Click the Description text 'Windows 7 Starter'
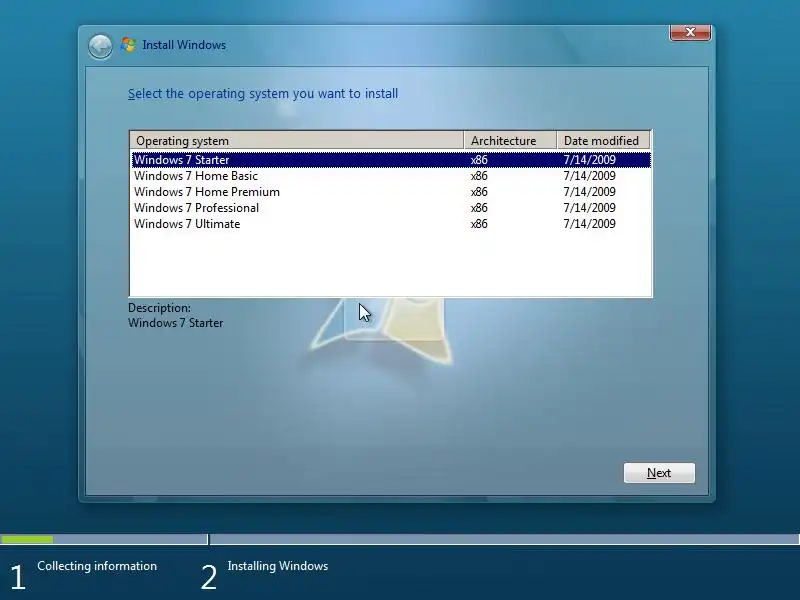 point(176,323)
